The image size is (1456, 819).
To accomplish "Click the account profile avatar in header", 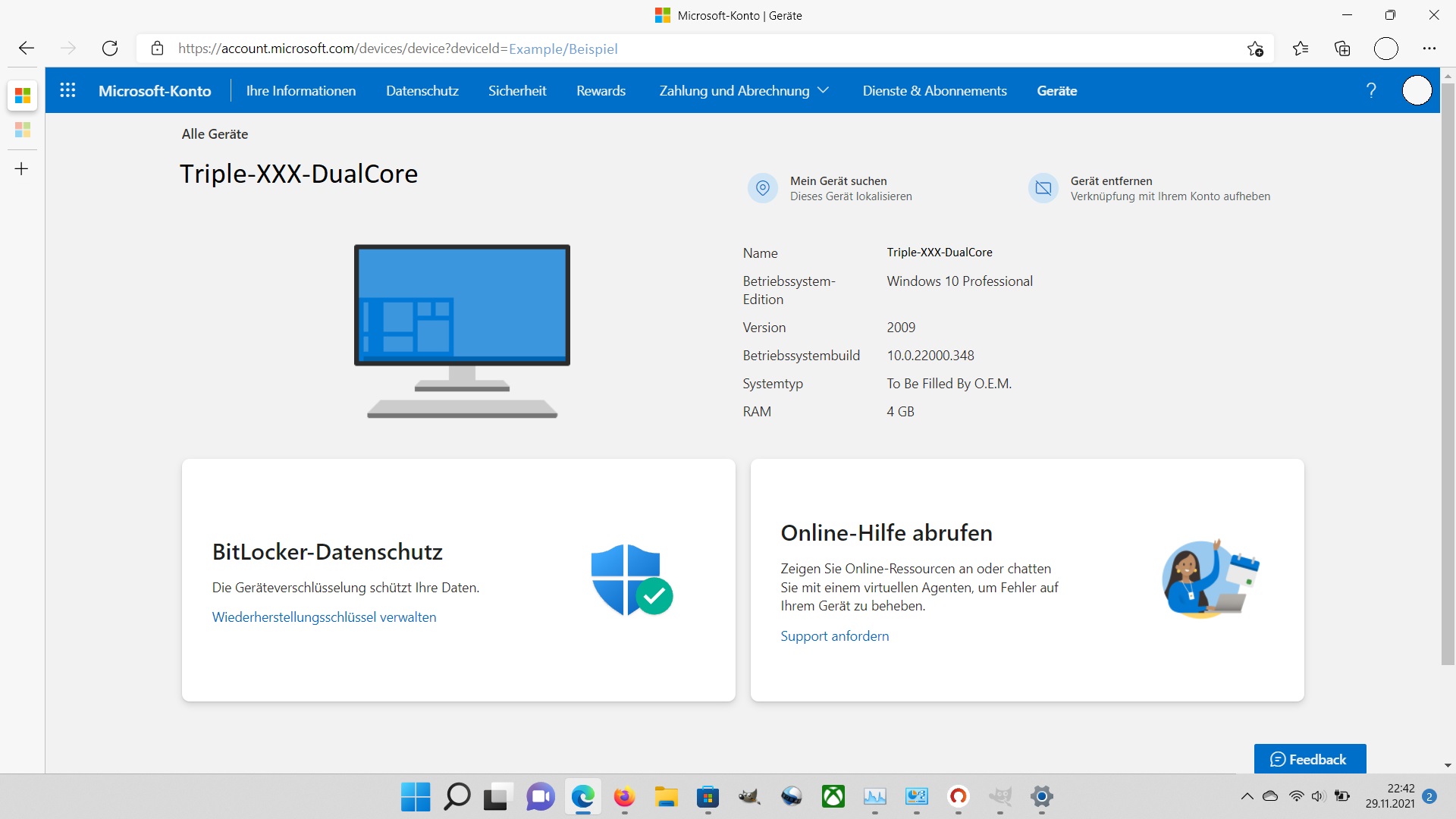I will pyautogui.click(x=1417, y=90).
